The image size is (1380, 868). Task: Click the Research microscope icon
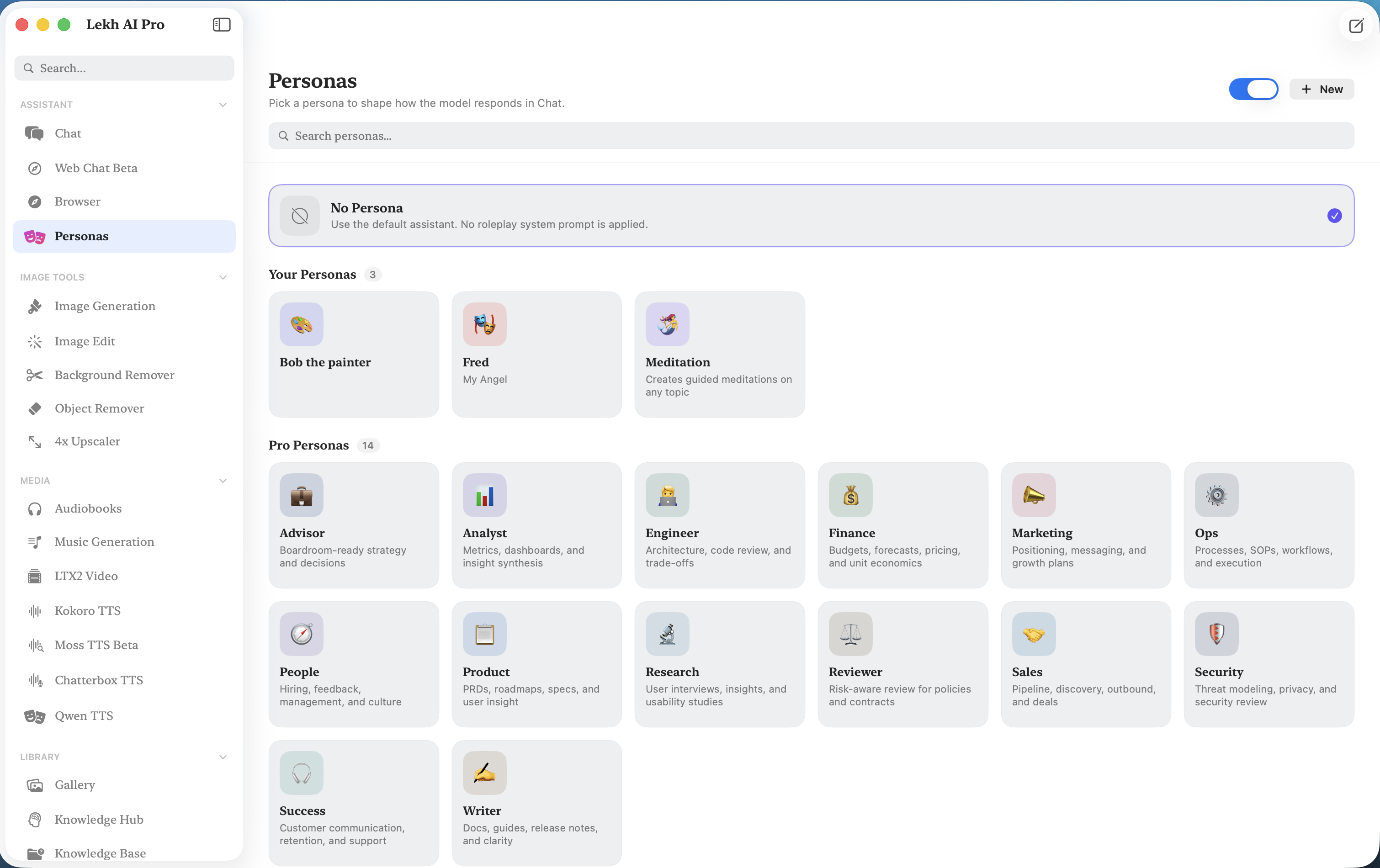tap(667, 634)
